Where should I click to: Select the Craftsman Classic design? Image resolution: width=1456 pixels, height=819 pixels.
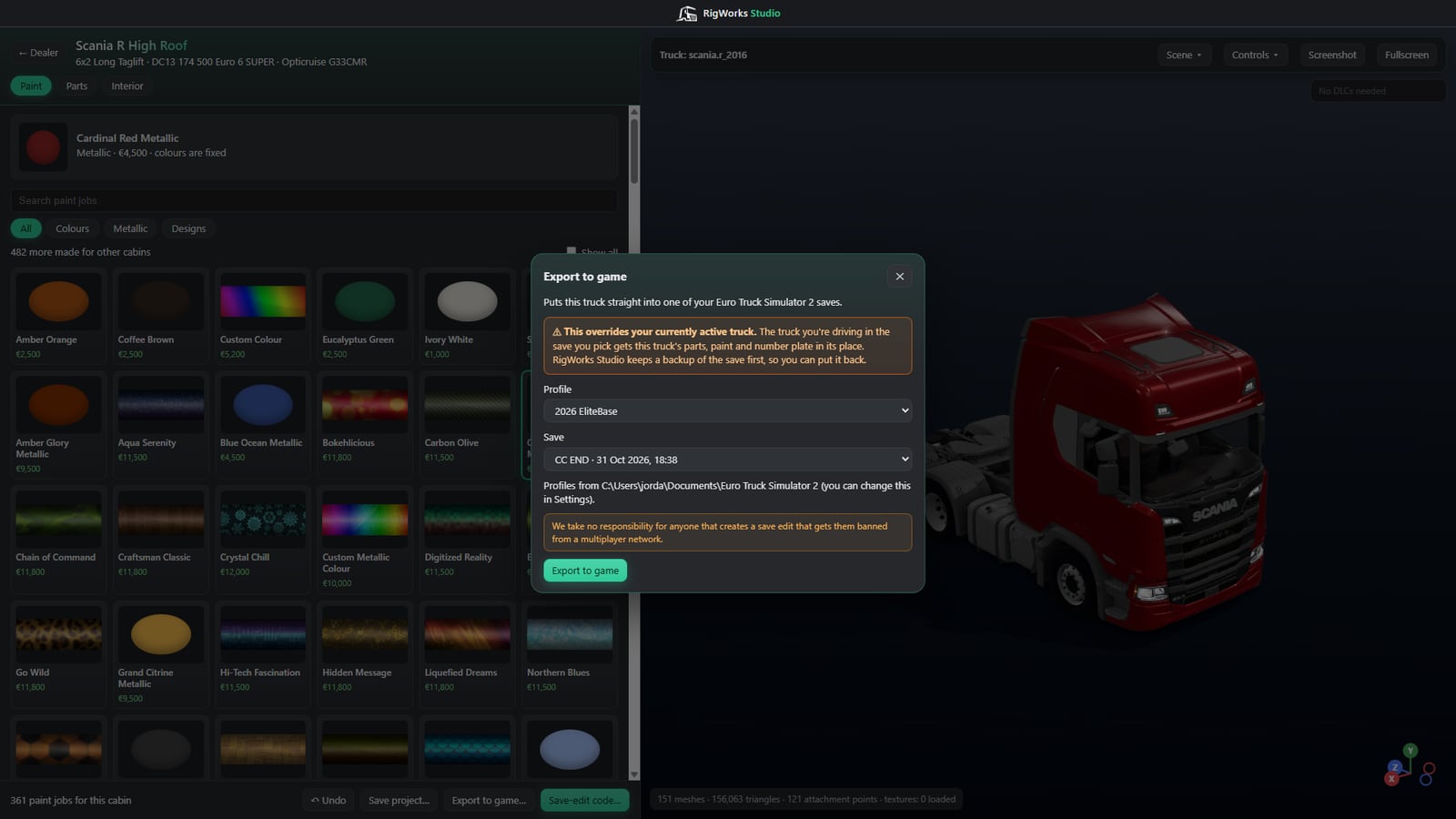[x=160, y=540]
